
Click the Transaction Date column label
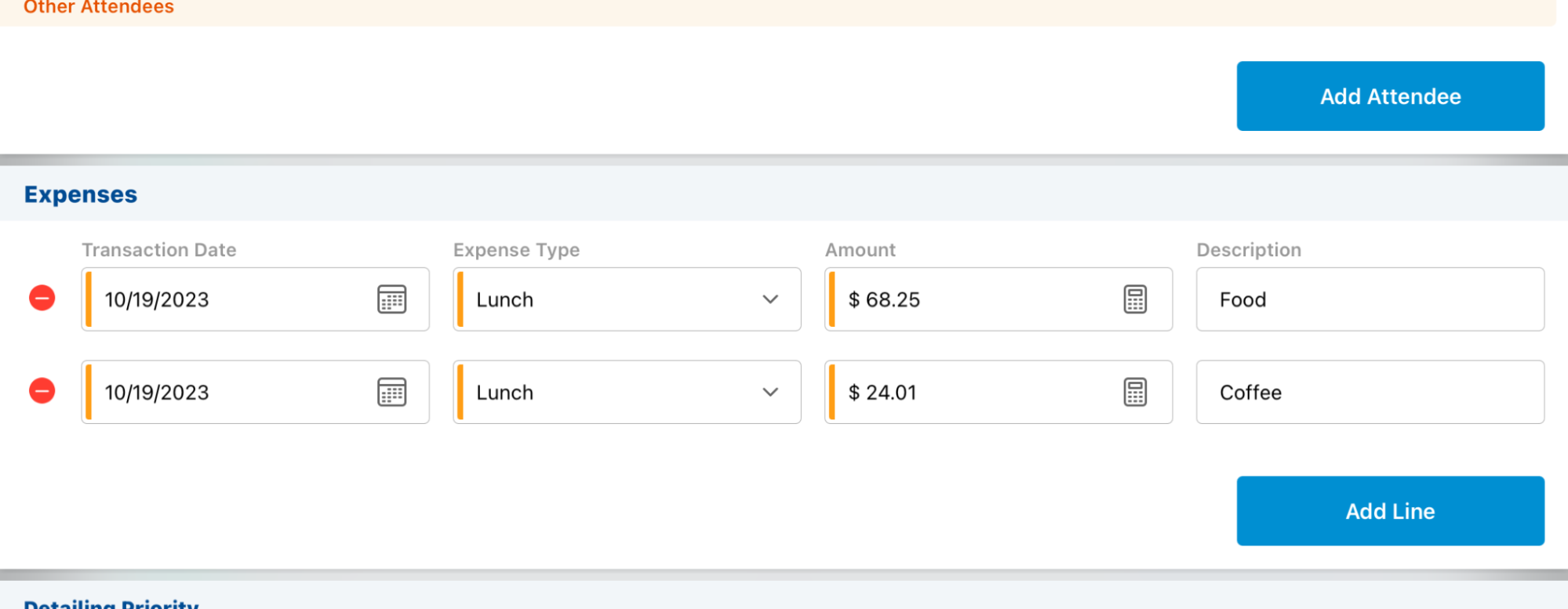pyautogui.click(x=159, y=250)
